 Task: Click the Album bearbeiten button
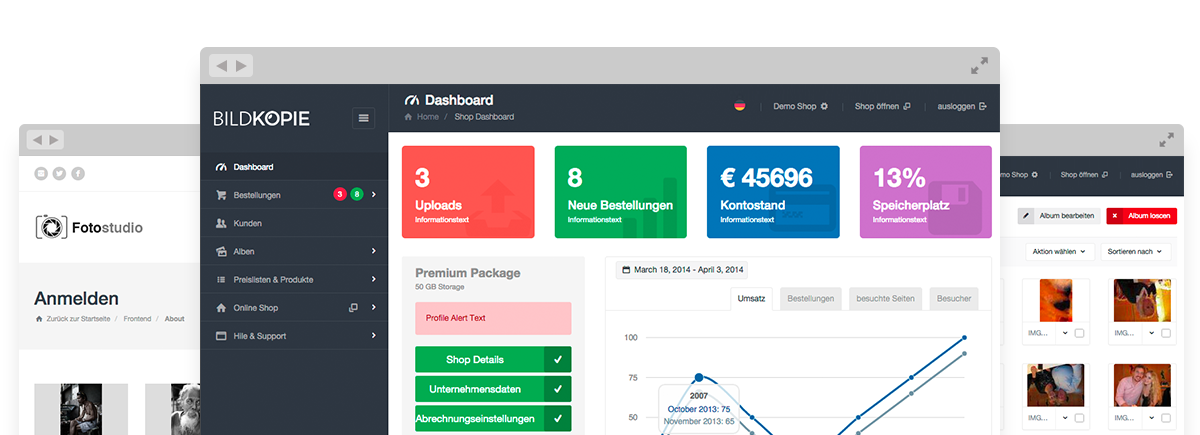[1058, 215]
